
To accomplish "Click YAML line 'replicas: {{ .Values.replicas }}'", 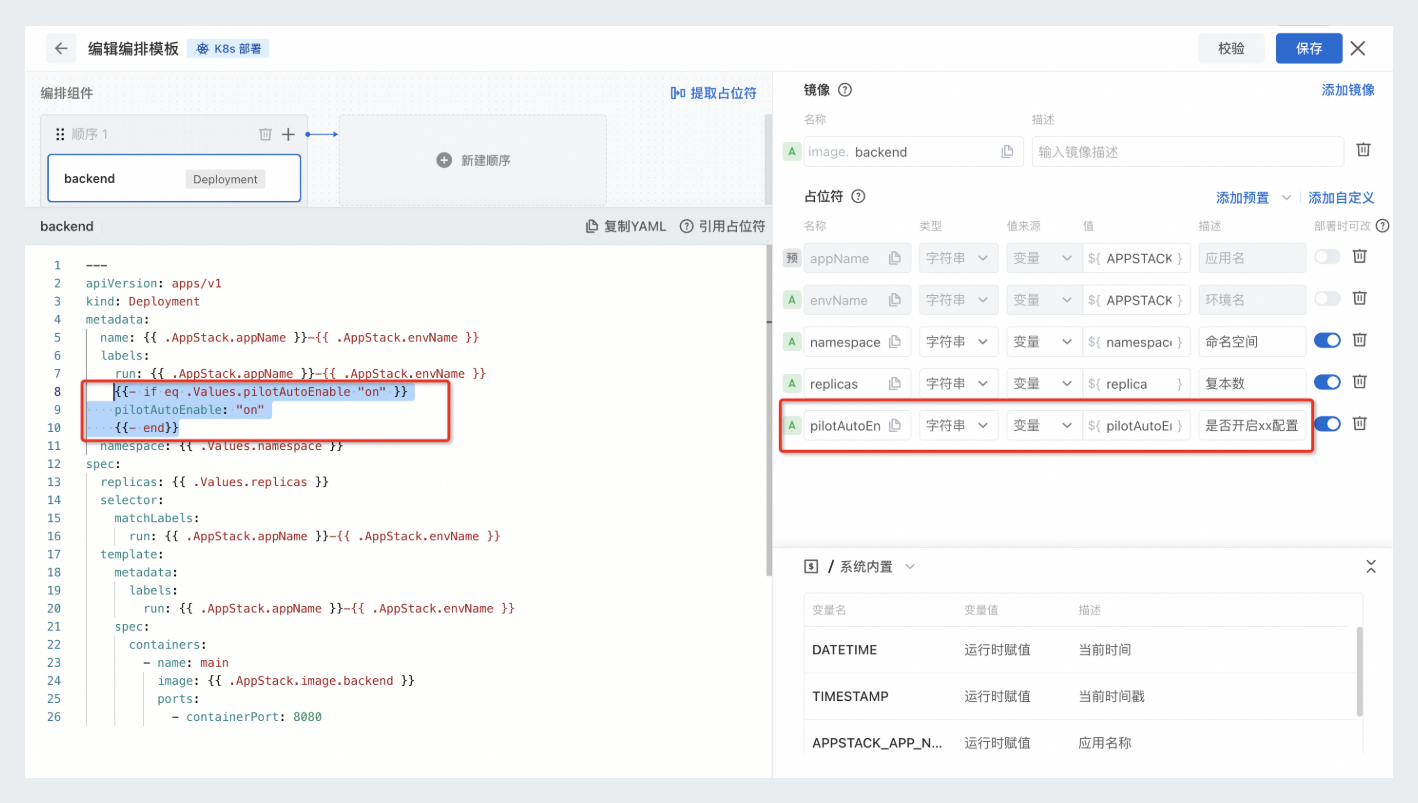I will 214,482.
